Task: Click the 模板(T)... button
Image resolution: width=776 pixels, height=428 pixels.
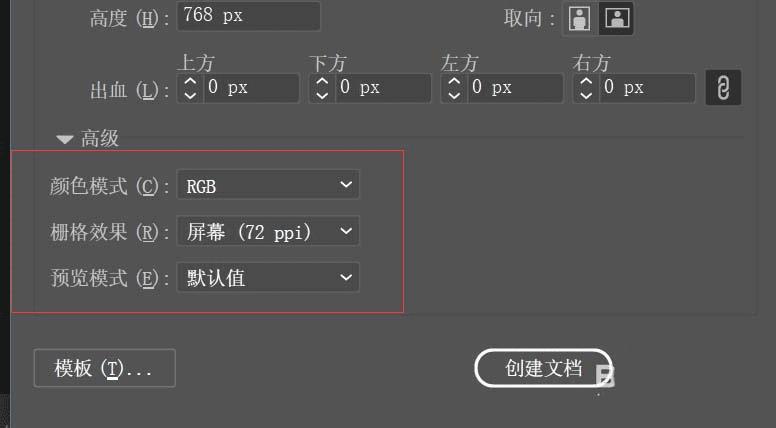Action: [104, 368]
